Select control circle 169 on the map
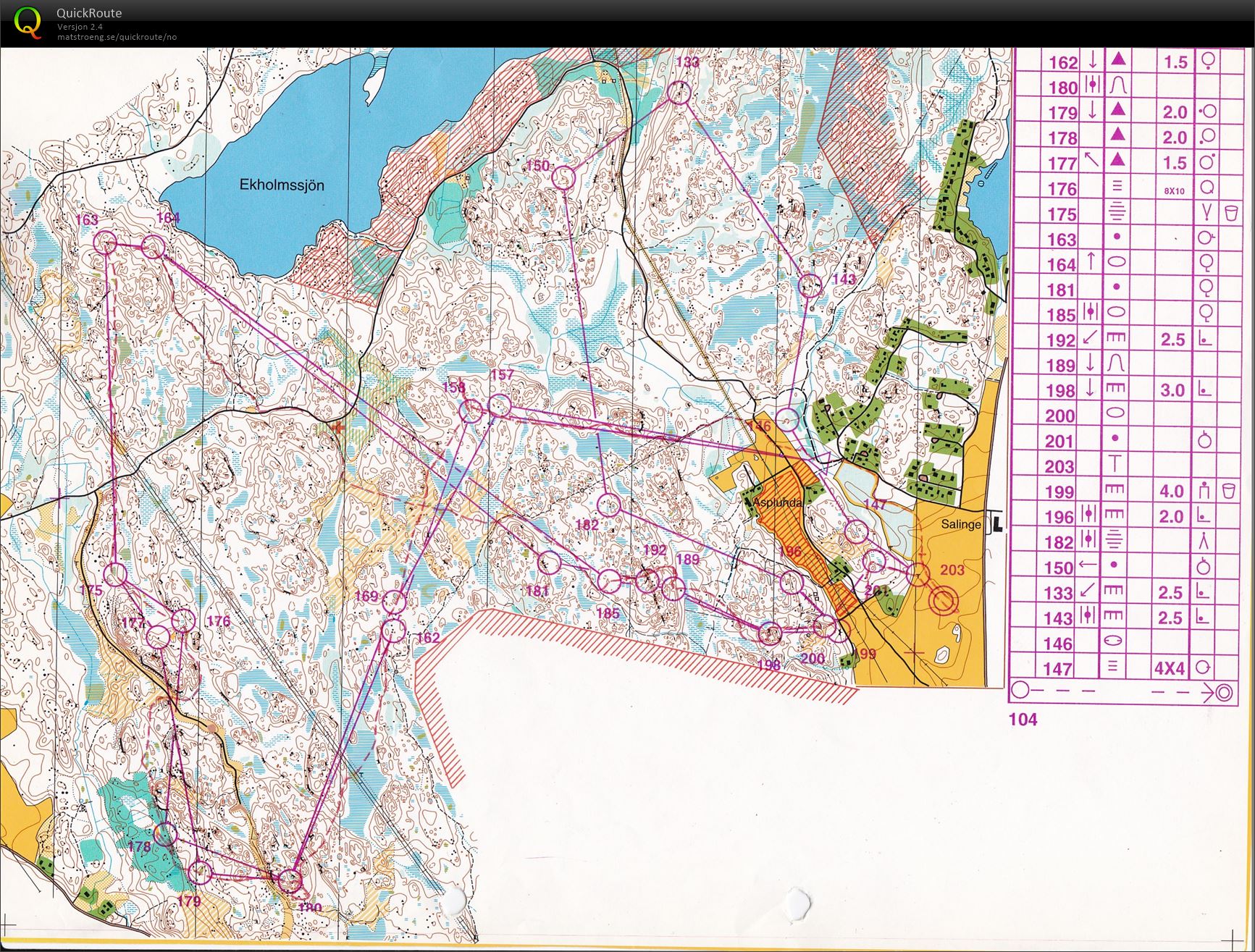This screenshot has width=1255, height=952. pos(394,602)
